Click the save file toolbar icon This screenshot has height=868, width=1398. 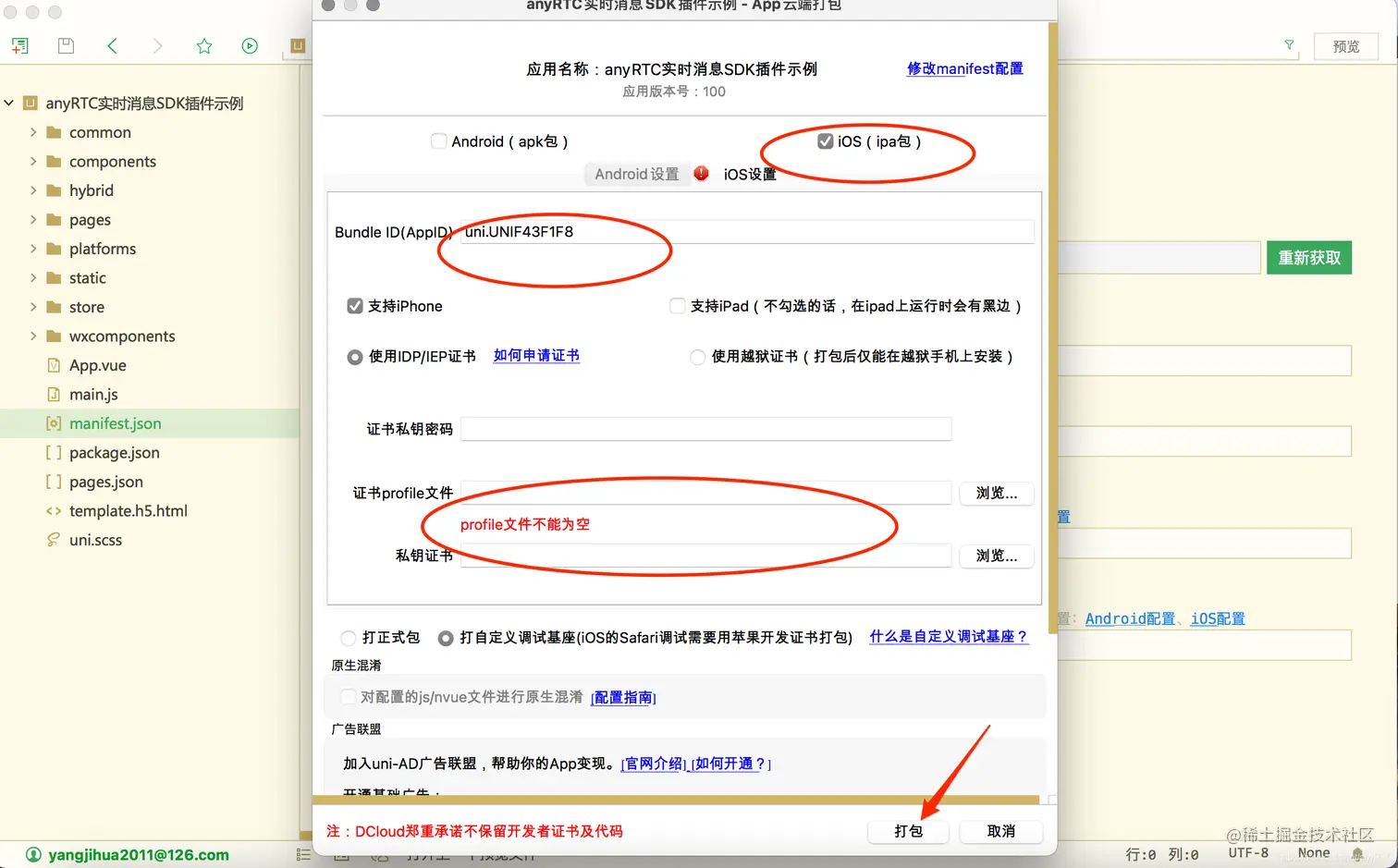(x=66, y=45)
